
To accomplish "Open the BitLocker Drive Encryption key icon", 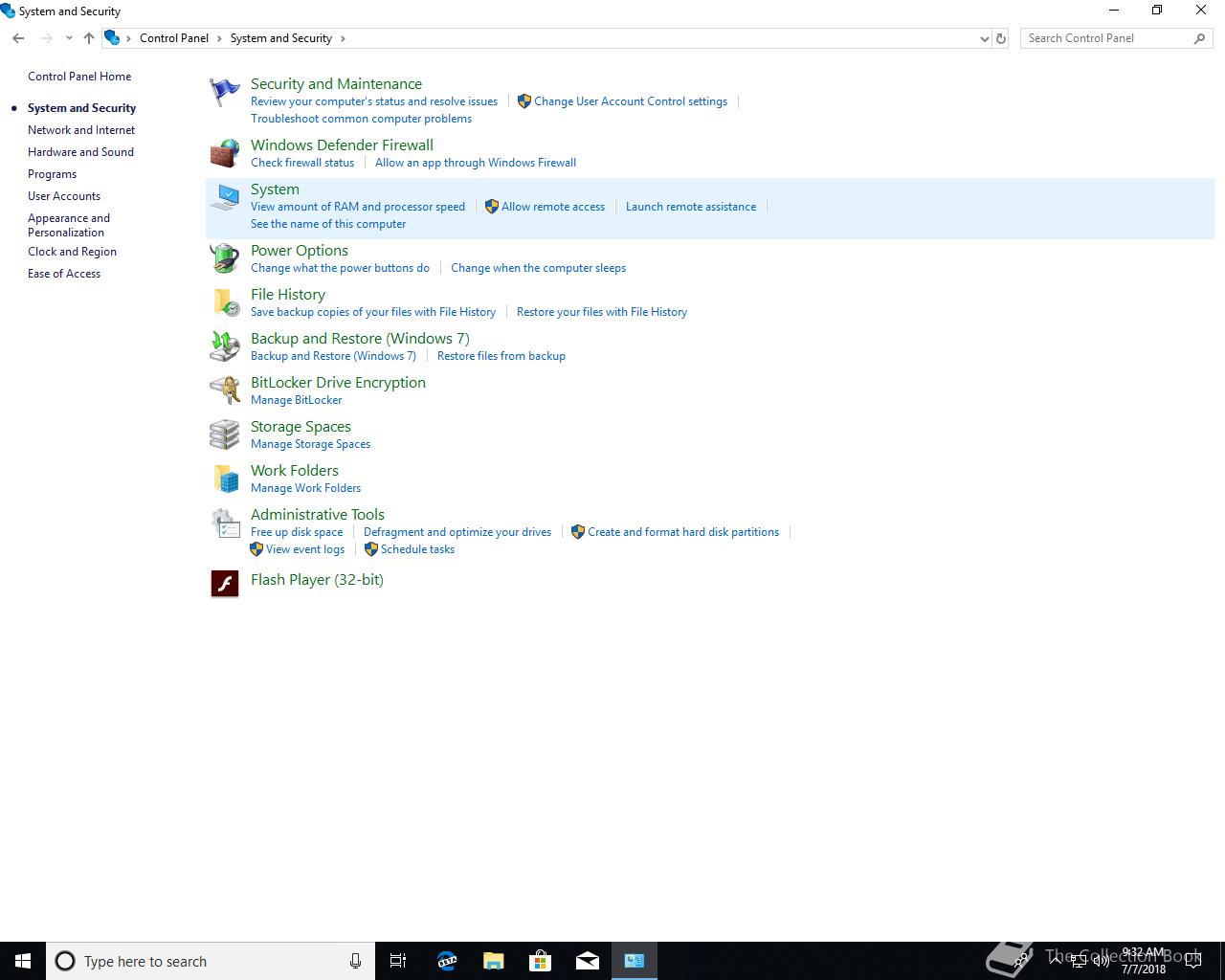I will [x=225, y=390].
